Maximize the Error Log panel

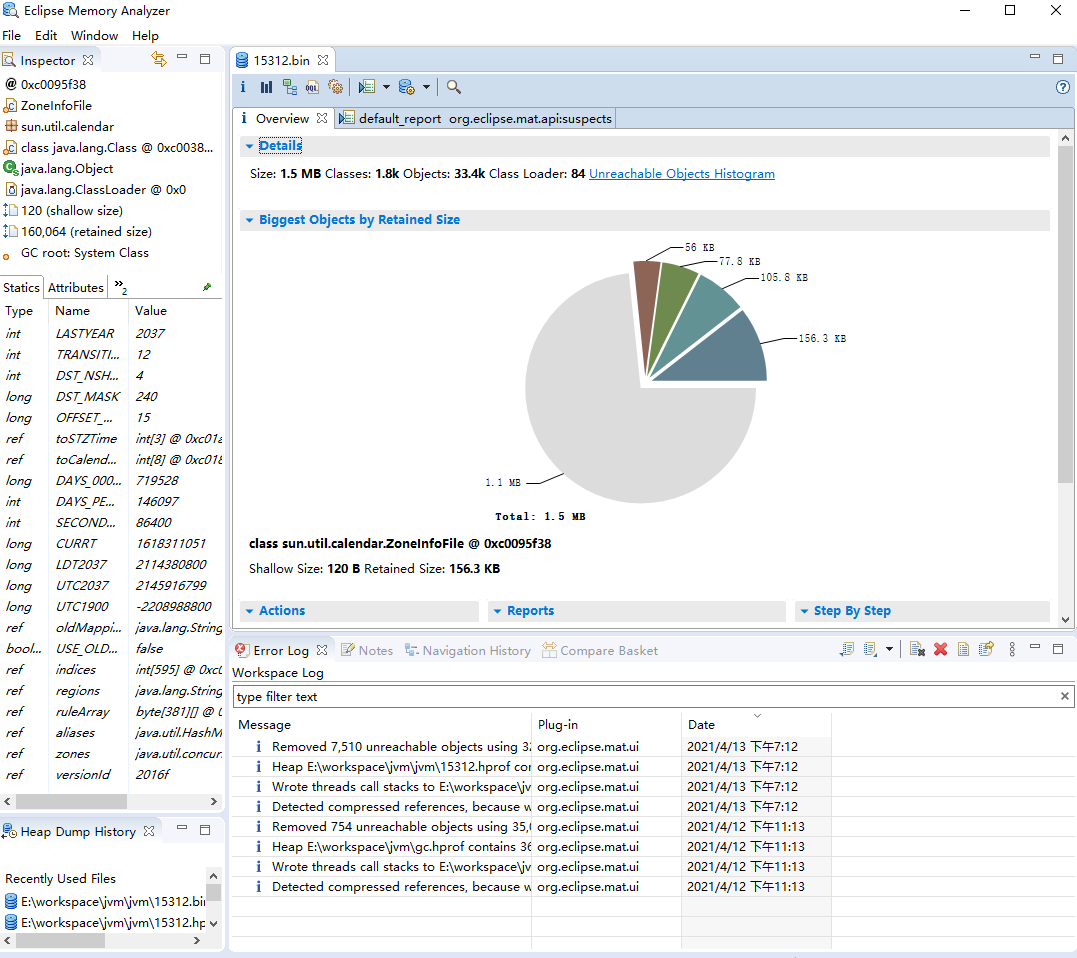coord(1058,648)
